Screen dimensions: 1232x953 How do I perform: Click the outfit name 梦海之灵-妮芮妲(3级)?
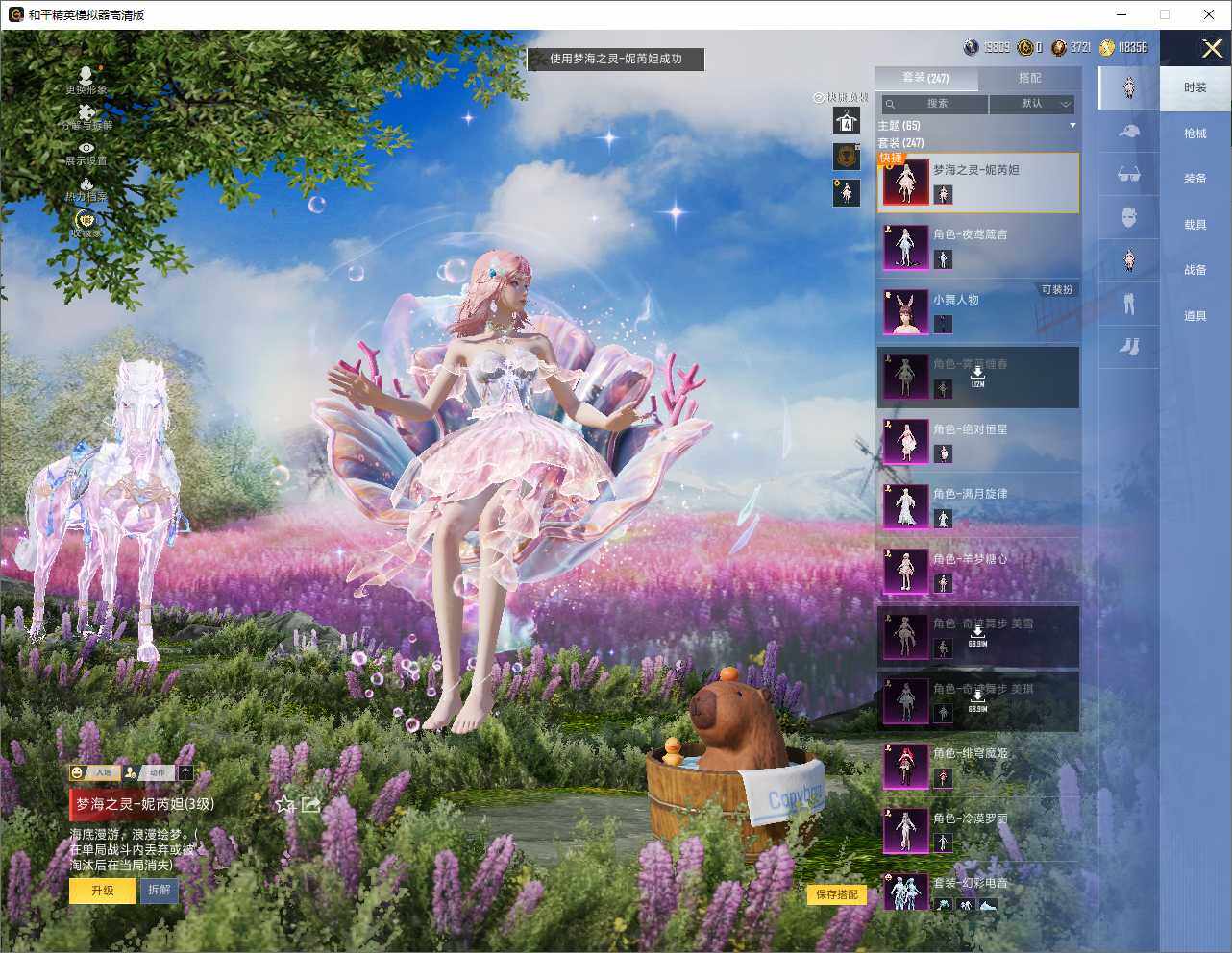point(145,804)
